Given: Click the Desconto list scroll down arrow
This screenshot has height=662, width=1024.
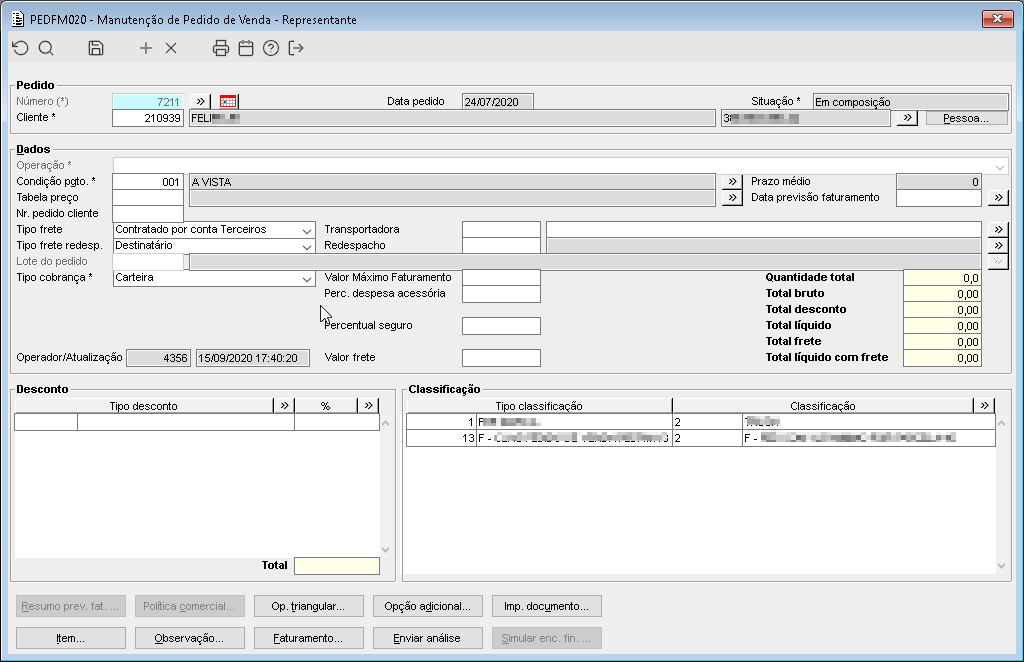Looking at the screenshot, I should point(385,550).
